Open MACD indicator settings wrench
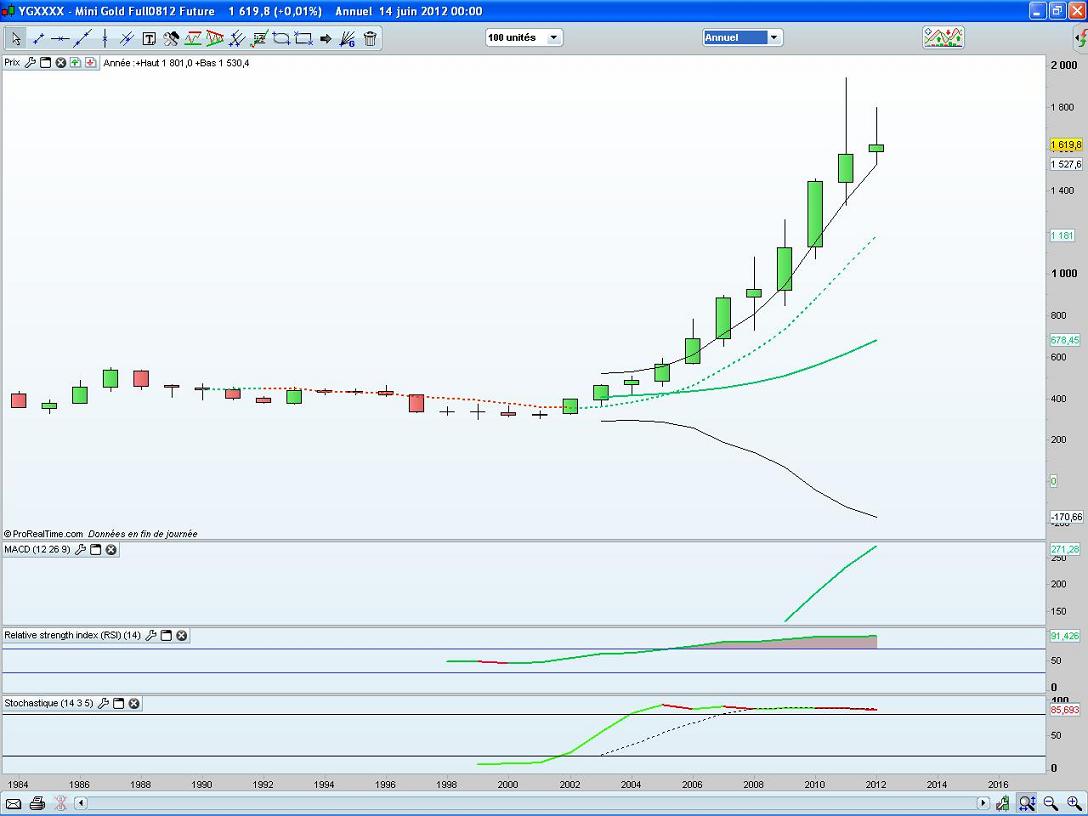The image size is (1088, 816). (80, 550)
